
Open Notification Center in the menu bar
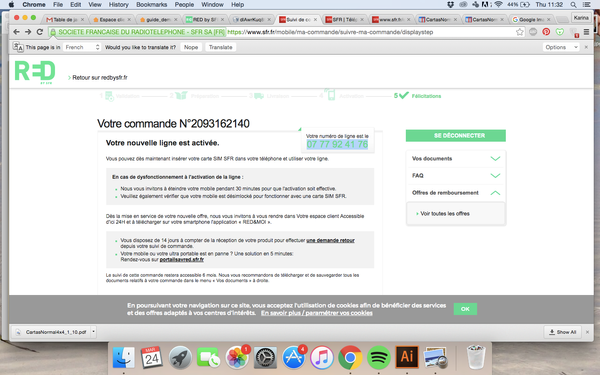pyautogui.click(x=586, y=5)
